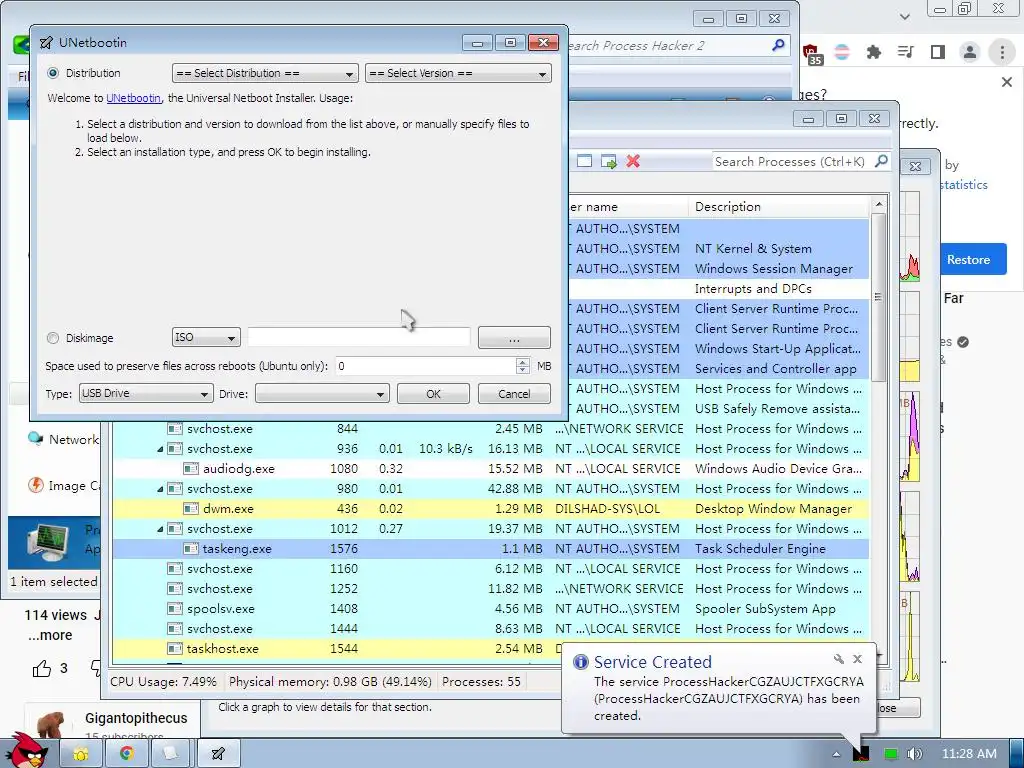Screen dimensions: 1024x768
Task: Click the Angry Birds start button
Action: pyautogui.click(x=26, y=751)
